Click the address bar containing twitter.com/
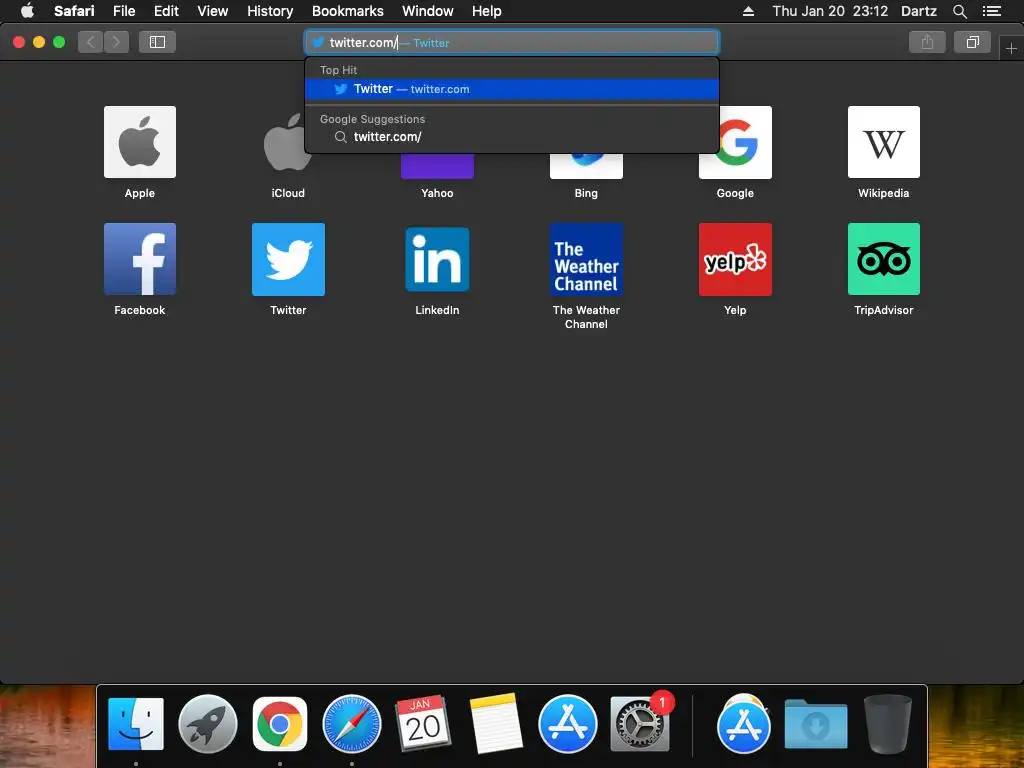The height and width of the screenshot is (768, 1024). click(x=512, y=42)
